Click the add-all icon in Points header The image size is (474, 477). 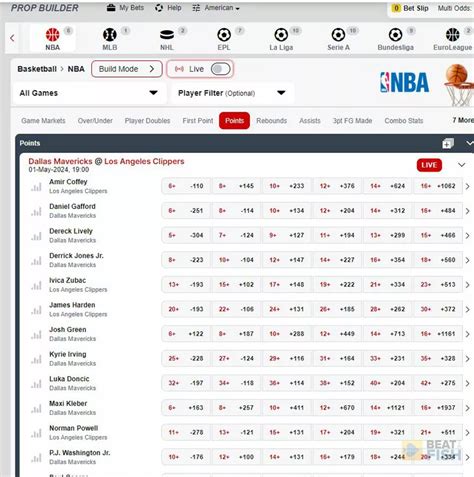pyautogui.click(x=448, y=143)
